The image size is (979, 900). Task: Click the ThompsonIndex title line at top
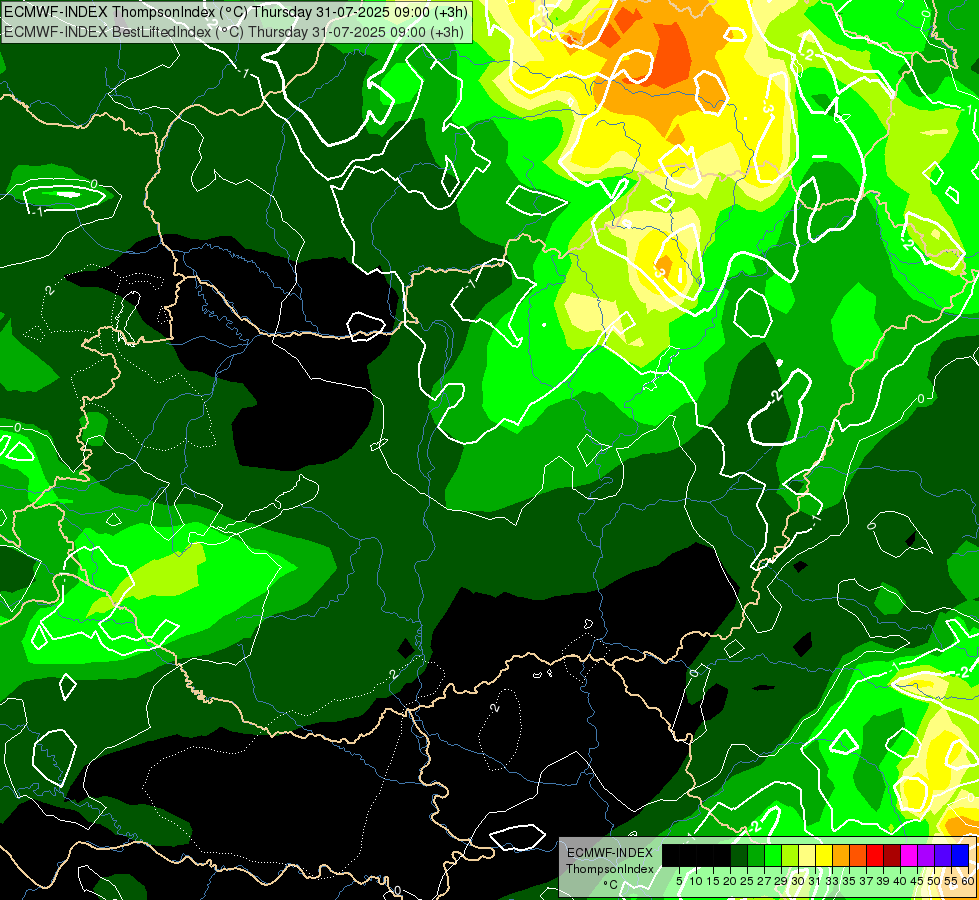(x=236, y=11)
